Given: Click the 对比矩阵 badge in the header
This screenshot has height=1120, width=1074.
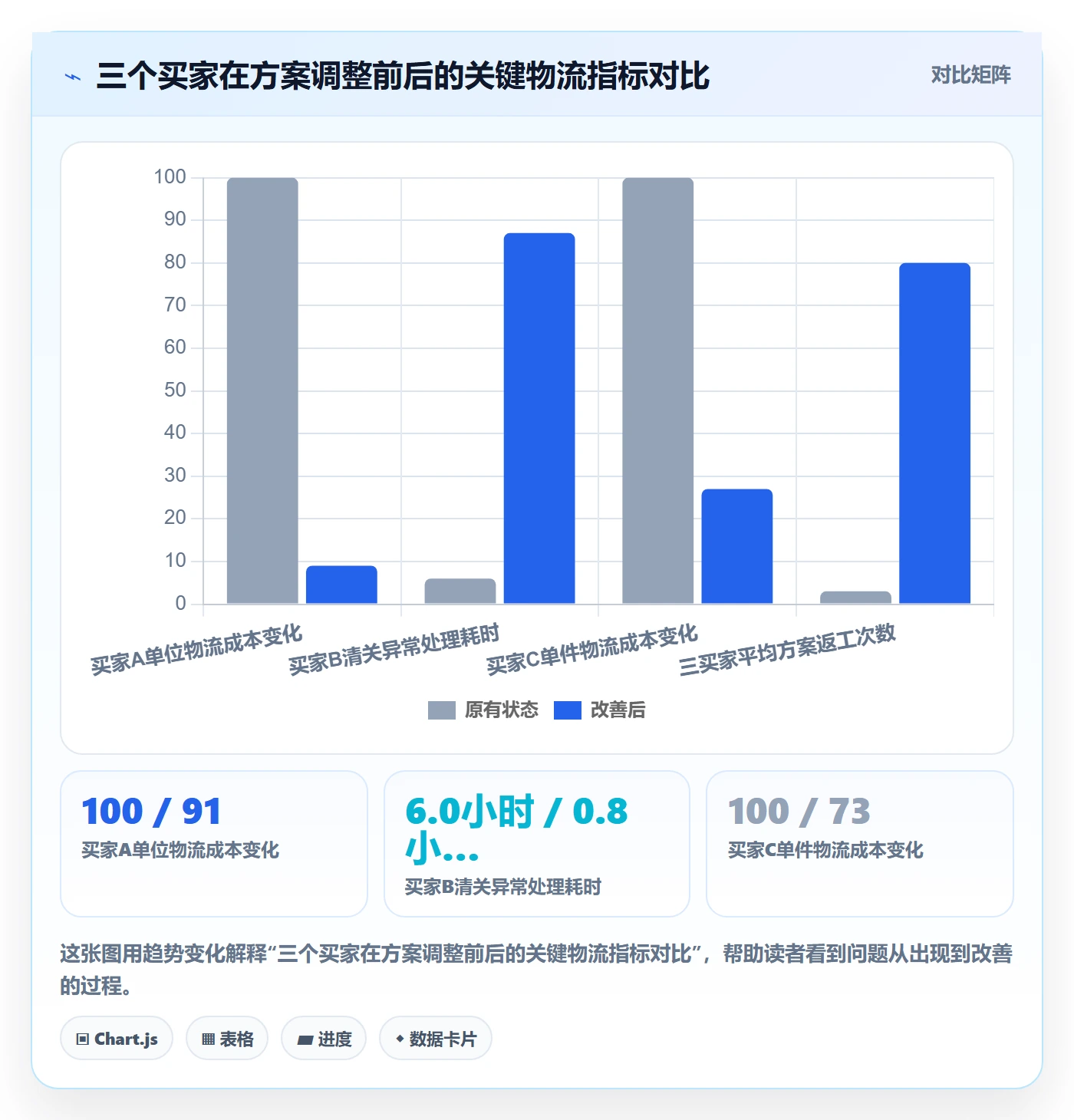Looking at the screenshot, I should [971, 75].
